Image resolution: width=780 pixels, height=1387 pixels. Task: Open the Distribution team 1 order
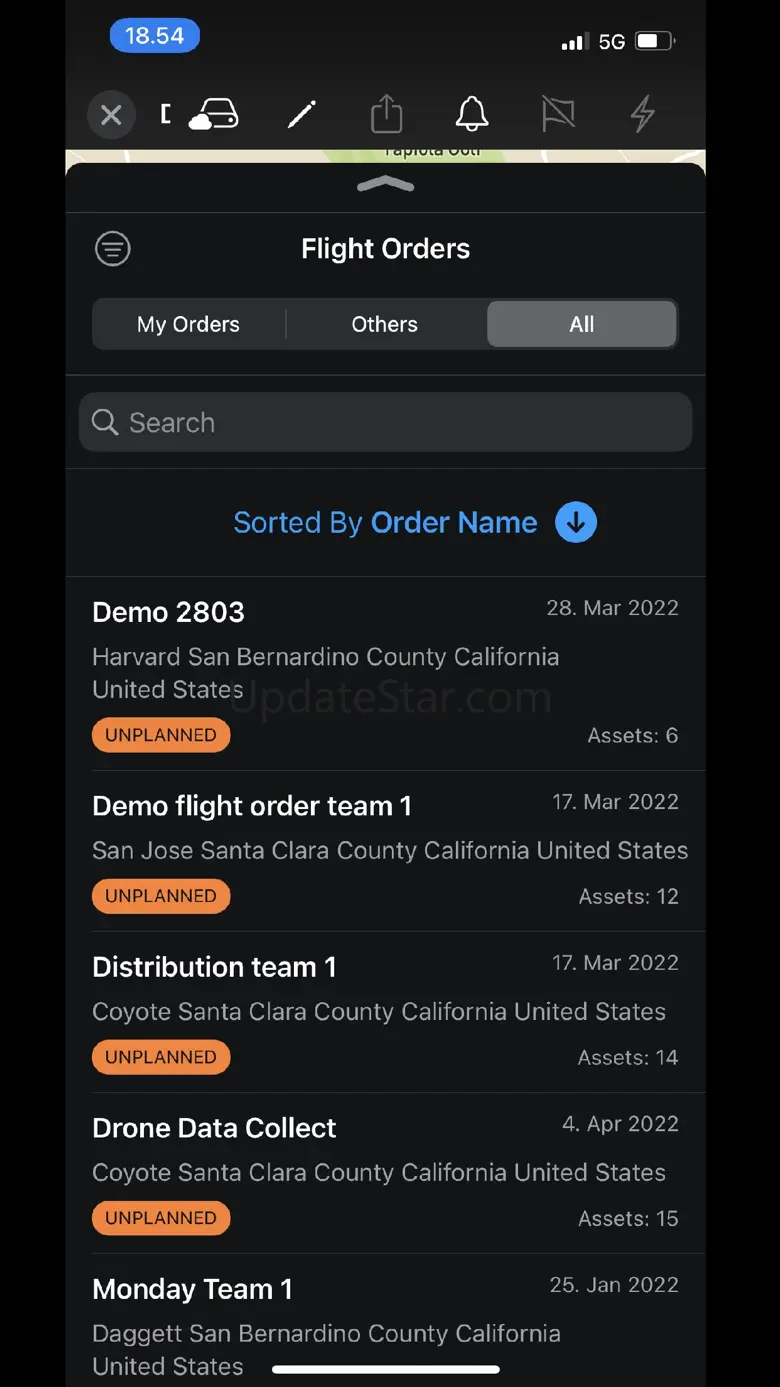[385, 1012]
